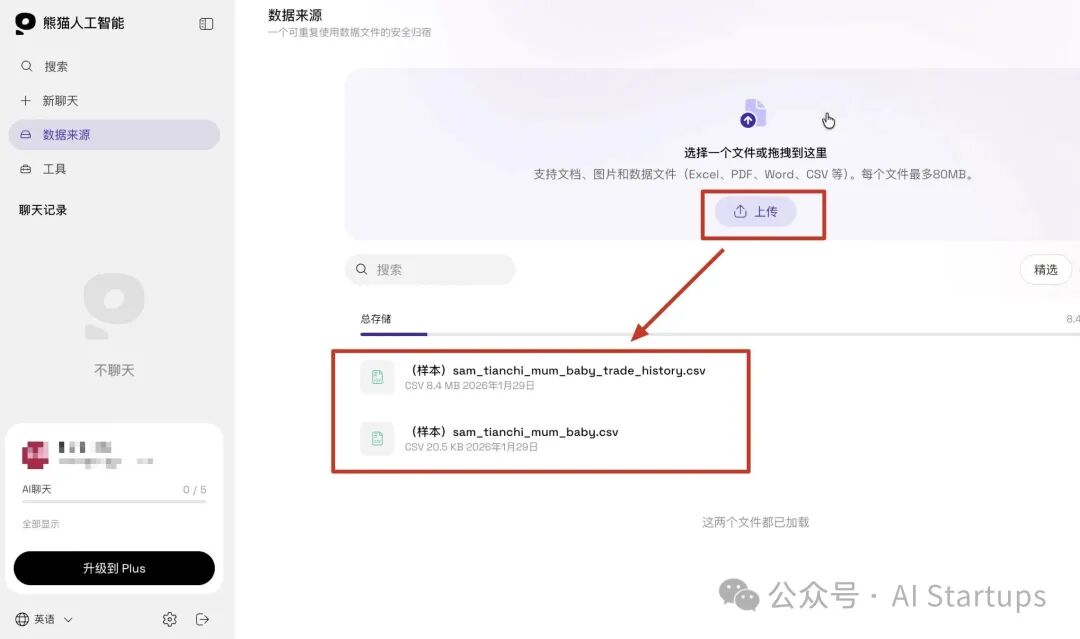1080x639 pixels.
Task: Click the logout icon at sidebar bottom
Action: pos(202,619)
